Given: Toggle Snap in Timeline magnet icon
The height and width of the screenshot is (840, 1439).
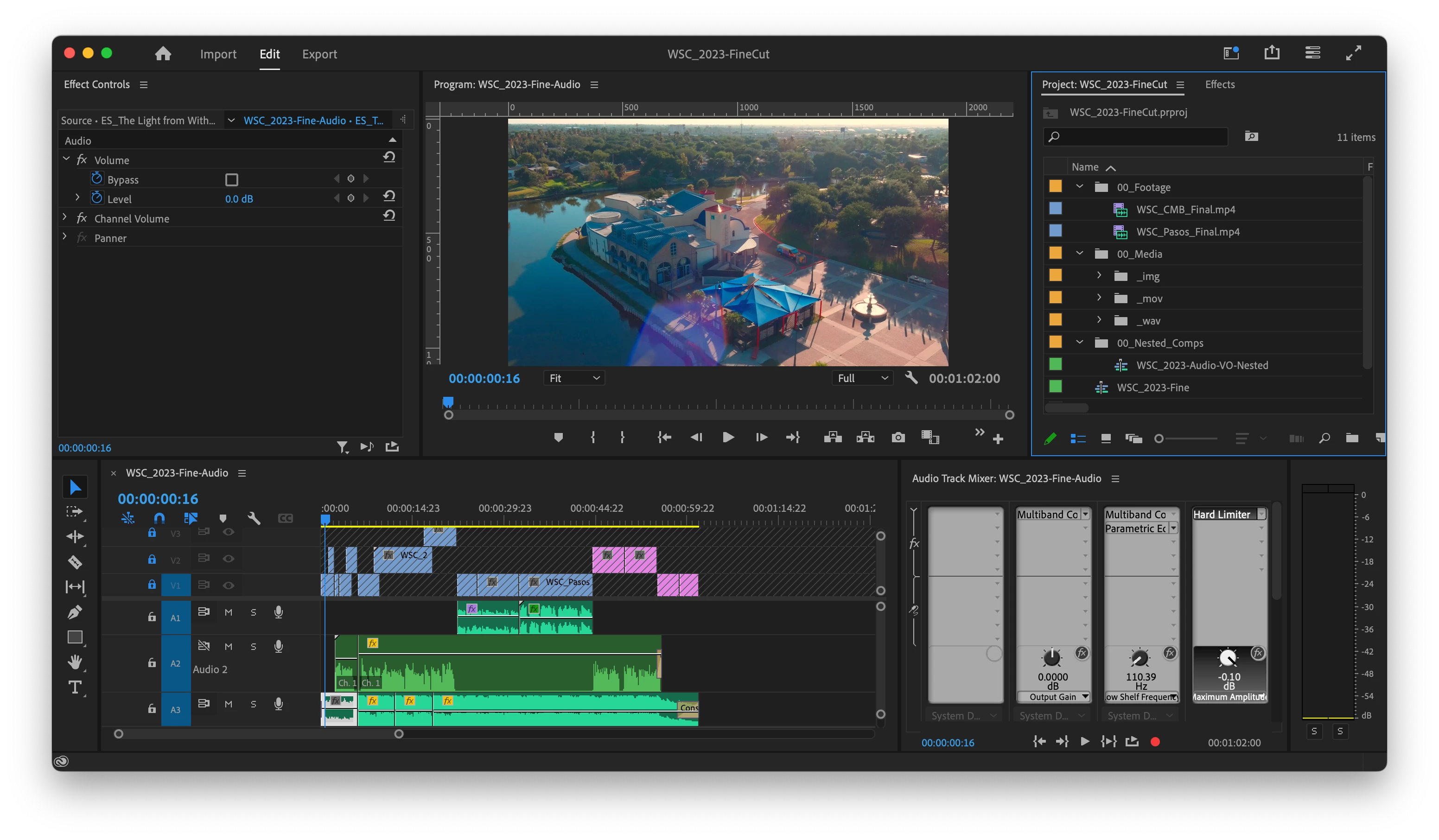Looking at the screenshot, I should tap(159, 518).
